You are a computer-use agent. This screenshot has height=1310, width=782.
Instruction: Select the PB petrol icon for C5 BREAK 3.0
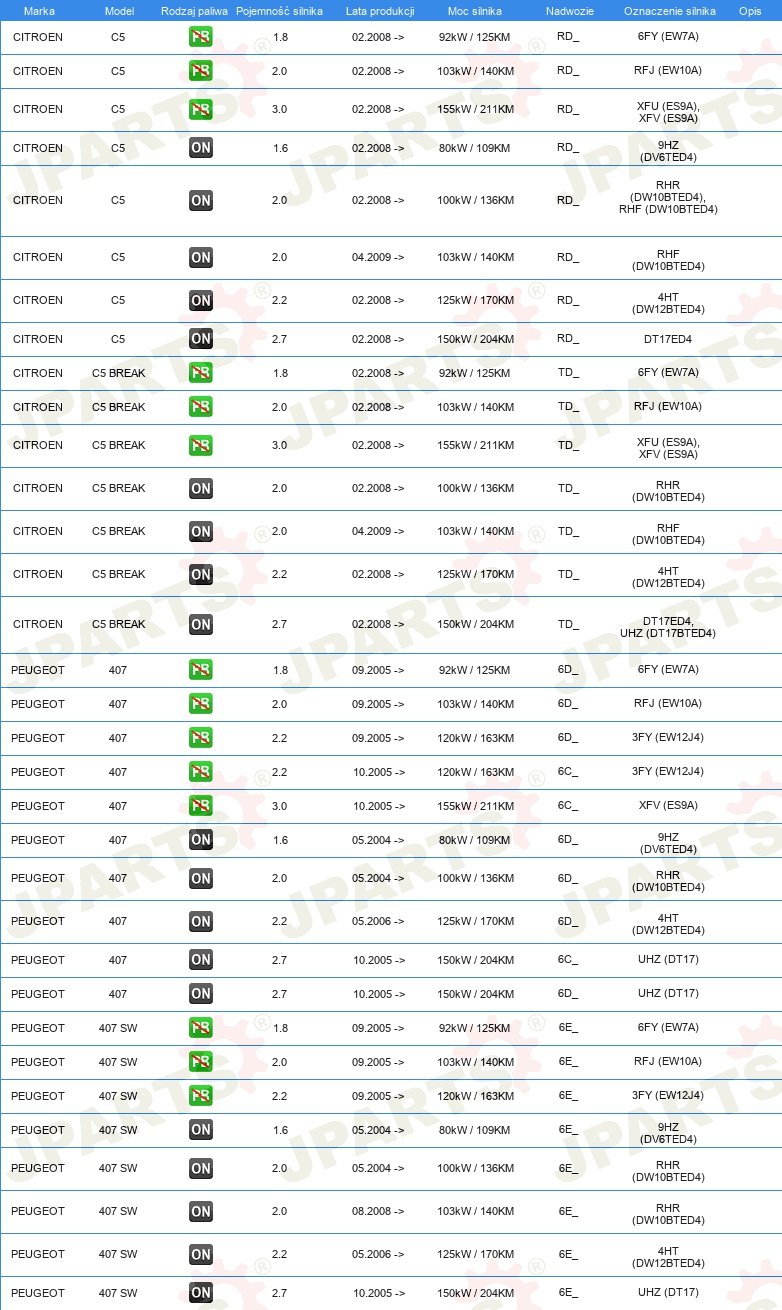click(x=201, y=445)
